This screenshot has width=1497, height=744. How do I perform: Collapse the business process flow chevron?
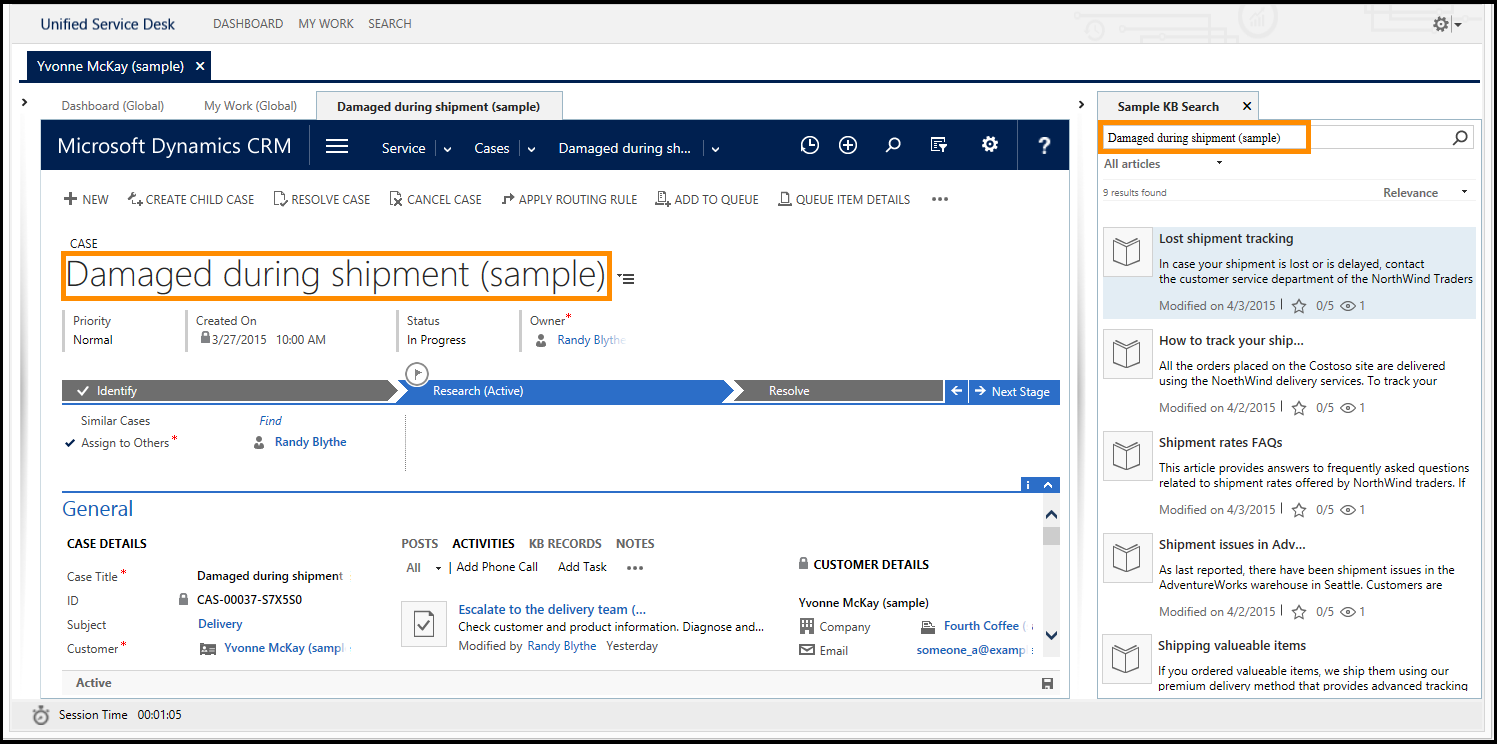[x=1048, y=485]
